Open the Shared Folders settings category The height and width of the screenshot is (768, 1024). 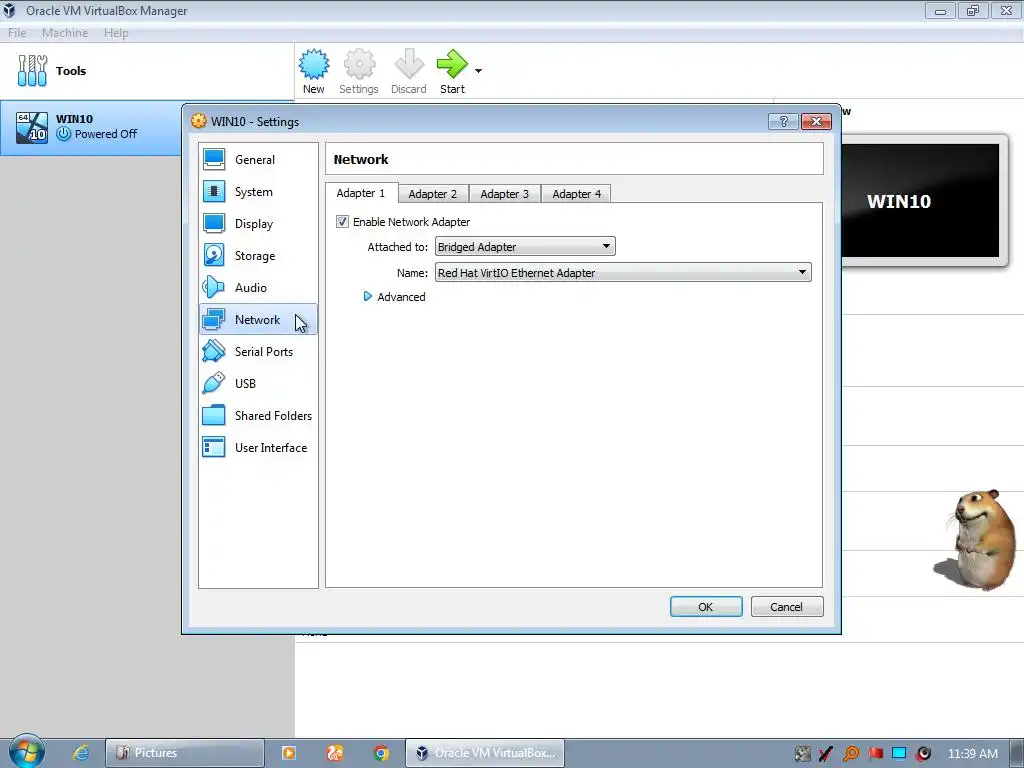click(x=258, y=415)
